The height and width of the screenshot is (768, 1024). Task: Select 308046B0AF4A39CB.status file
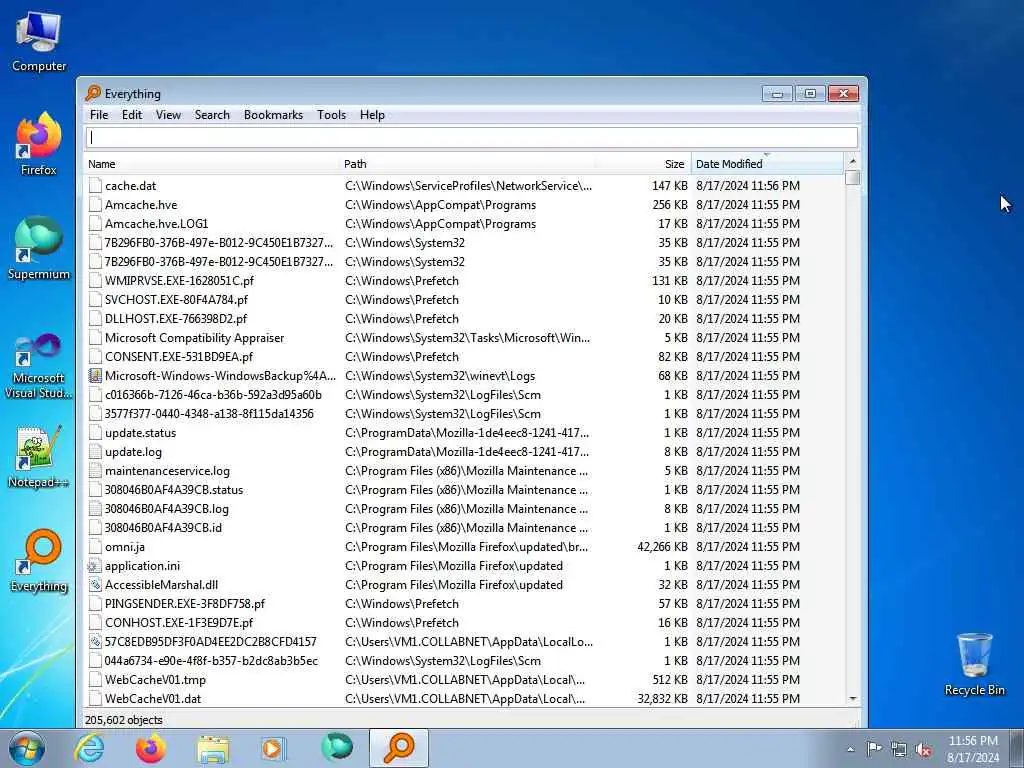click(464, 490)
